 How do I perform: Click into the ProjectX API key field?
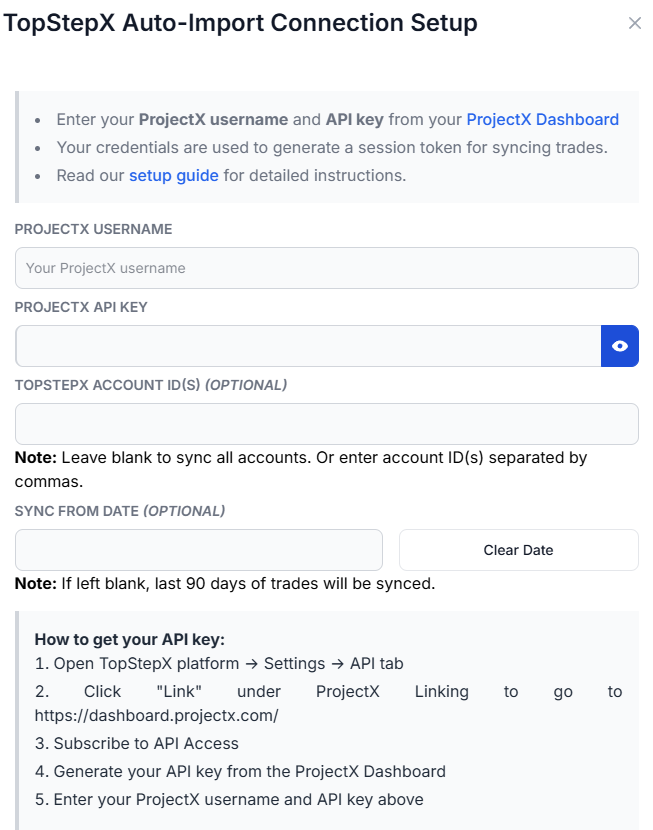tap(308, 346)
